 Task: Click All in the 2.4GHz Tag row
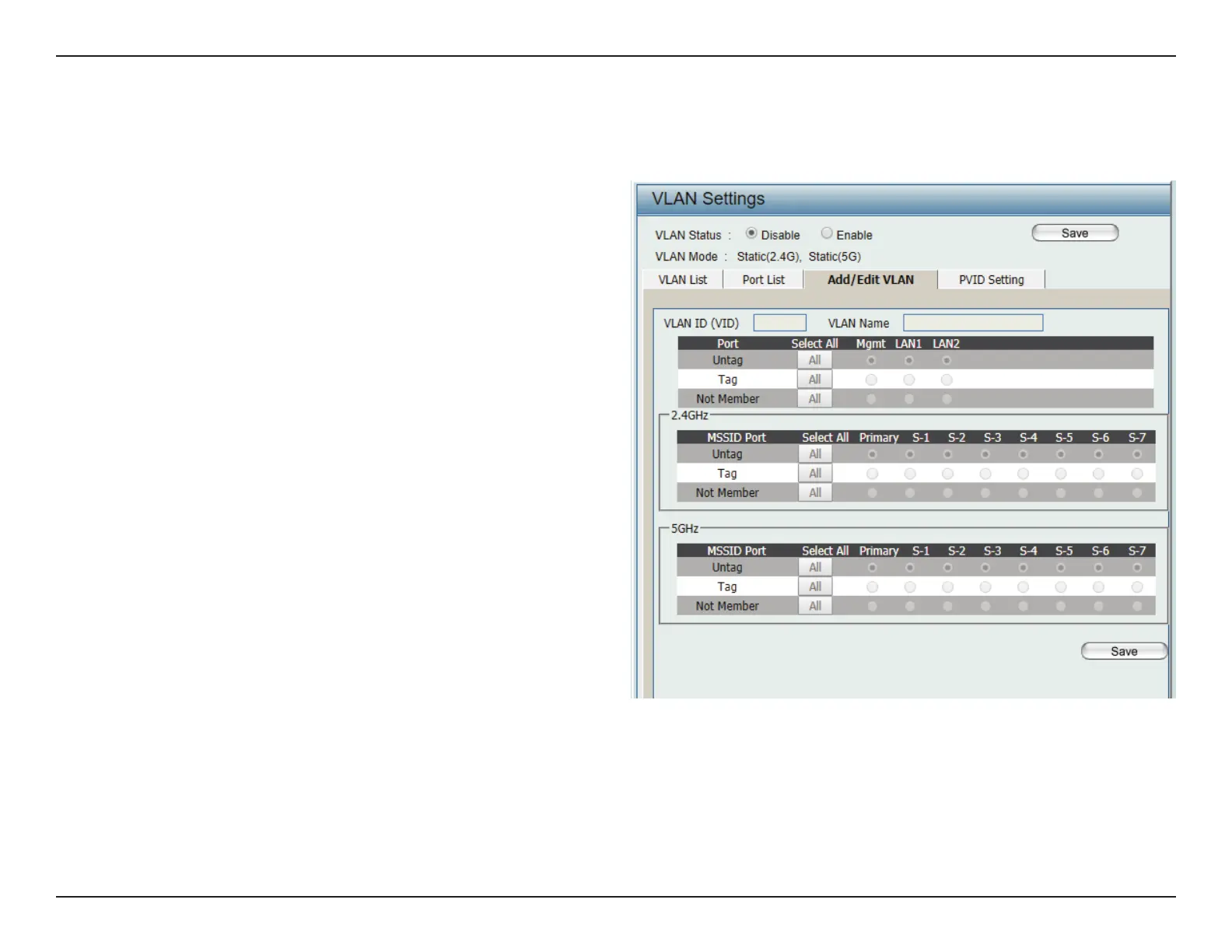click(x=815, y=474)
